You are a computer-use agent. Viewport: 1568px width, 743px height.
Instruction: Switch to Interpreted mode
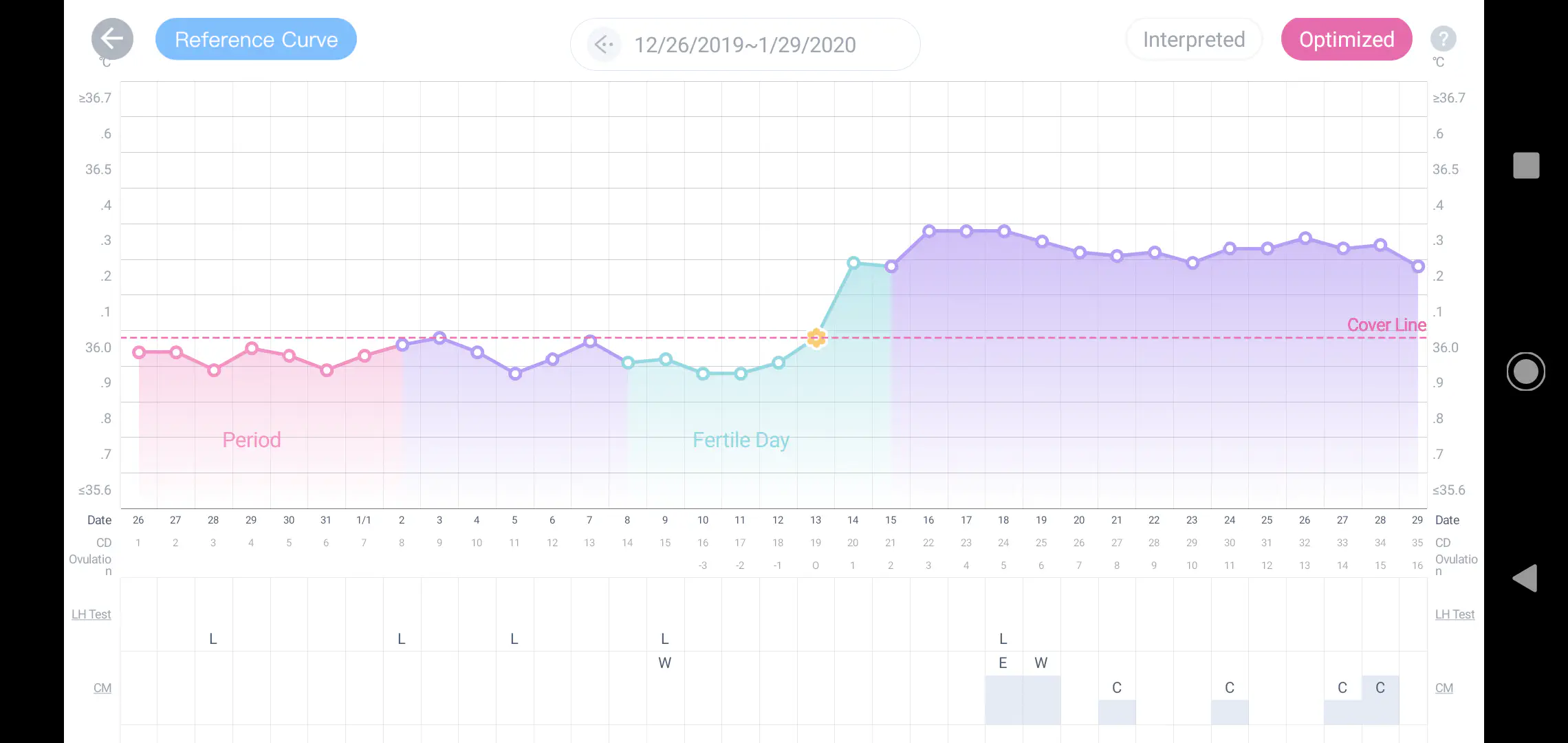coord(1193,39)
